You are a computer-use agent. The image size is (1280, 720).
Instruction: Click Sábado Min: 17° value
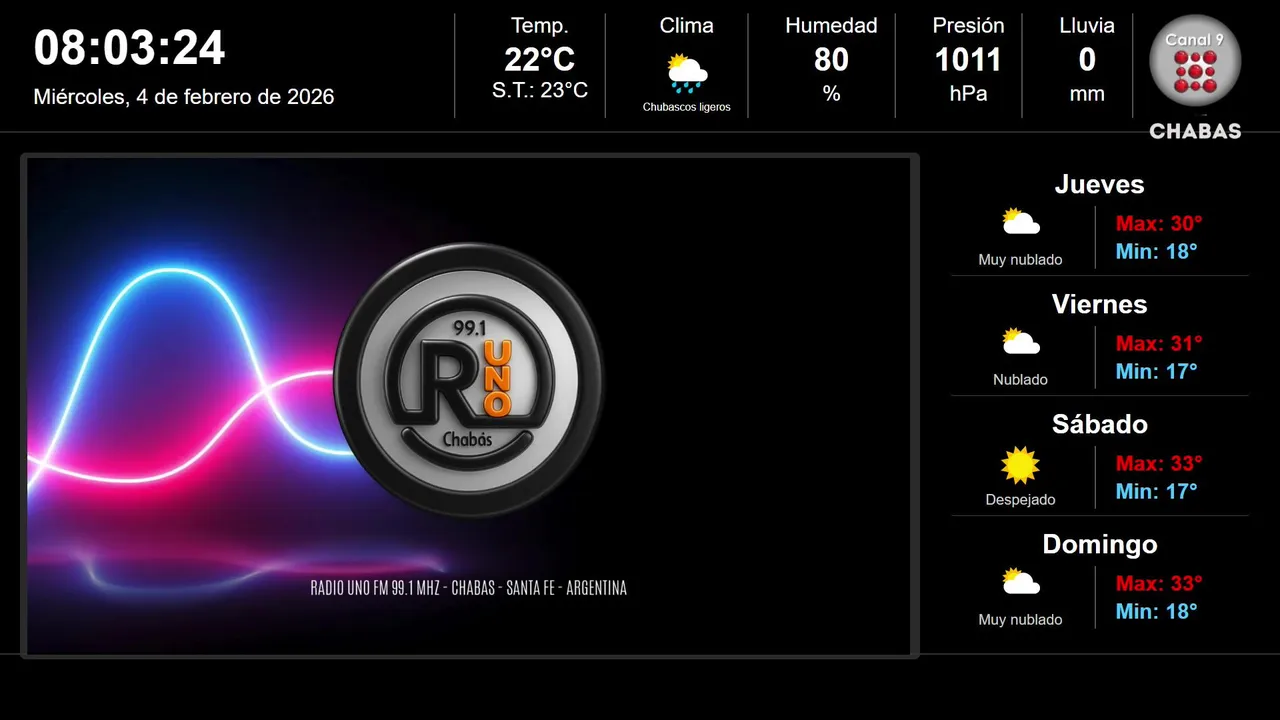(x=1157, y=491)
